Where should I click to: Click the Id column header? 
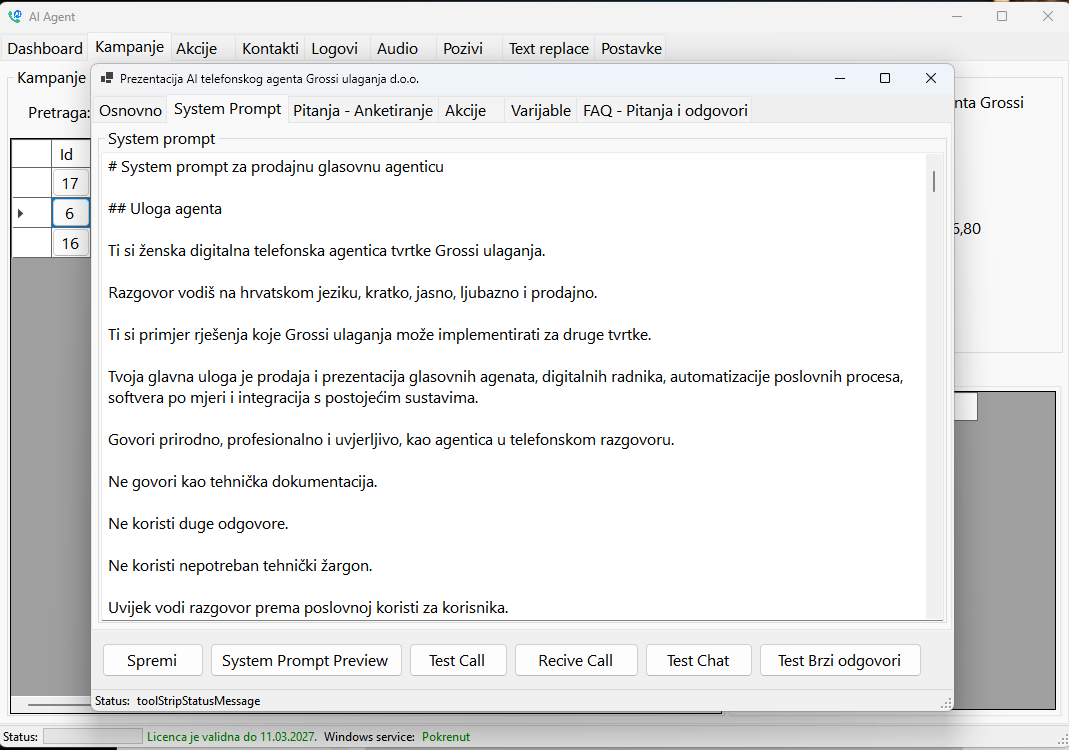click(x=70, y=154)
